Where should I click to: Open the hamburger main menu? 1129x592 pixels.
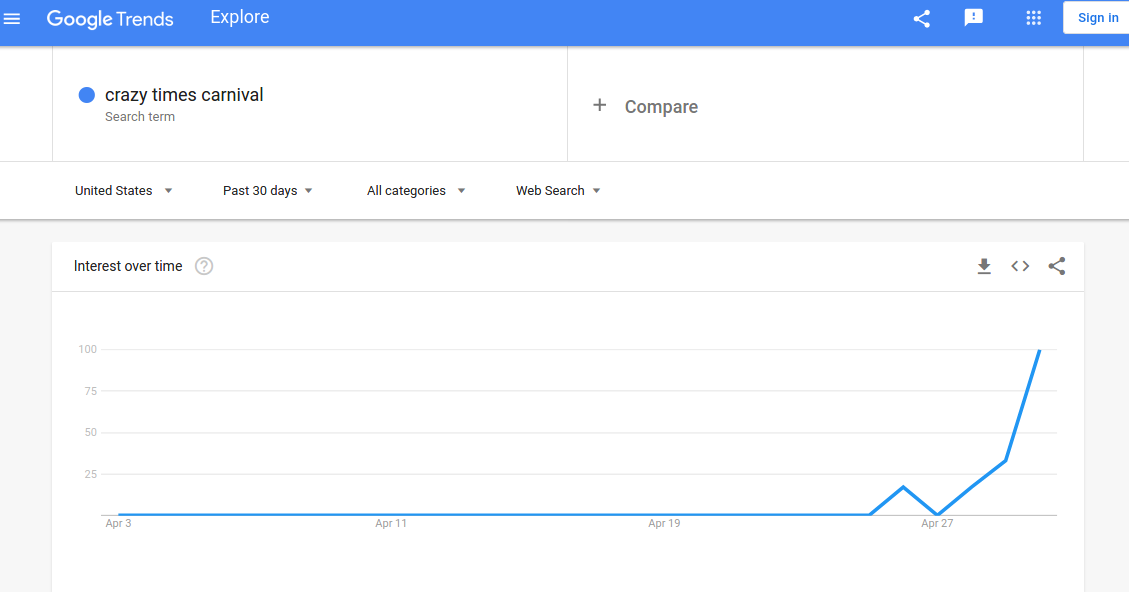pyautogui.click(x=12, y=19)
